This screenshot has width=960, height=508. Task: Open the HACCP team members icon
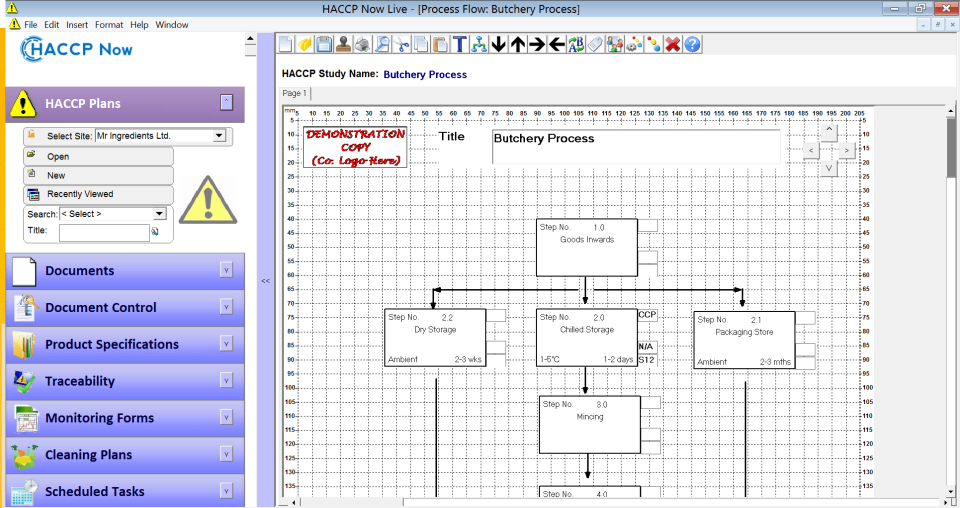point(615,44)
